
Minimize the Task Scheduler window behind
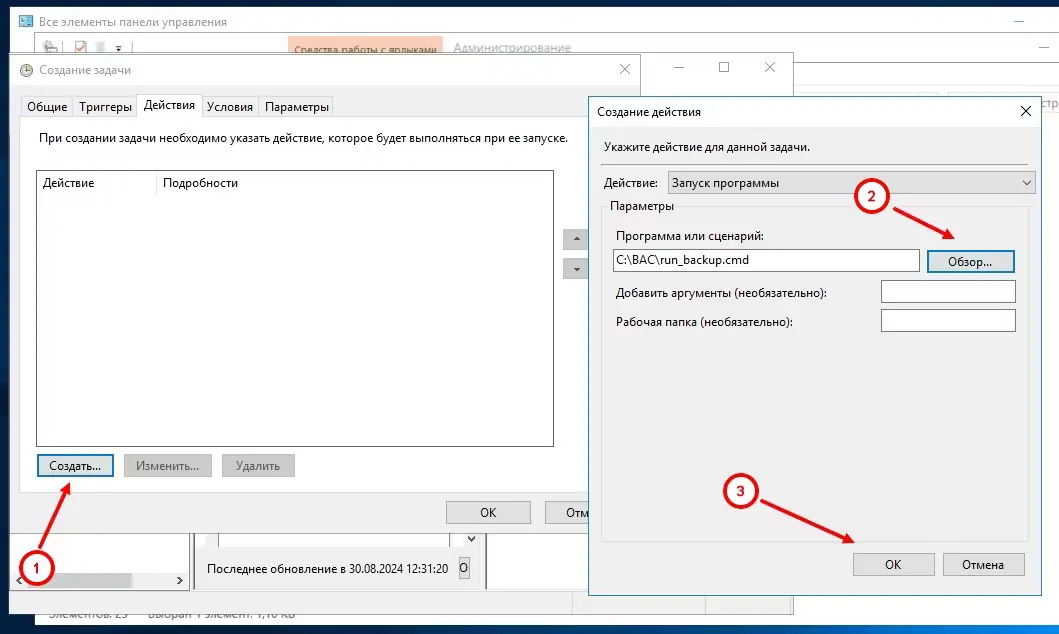(679, 67)
